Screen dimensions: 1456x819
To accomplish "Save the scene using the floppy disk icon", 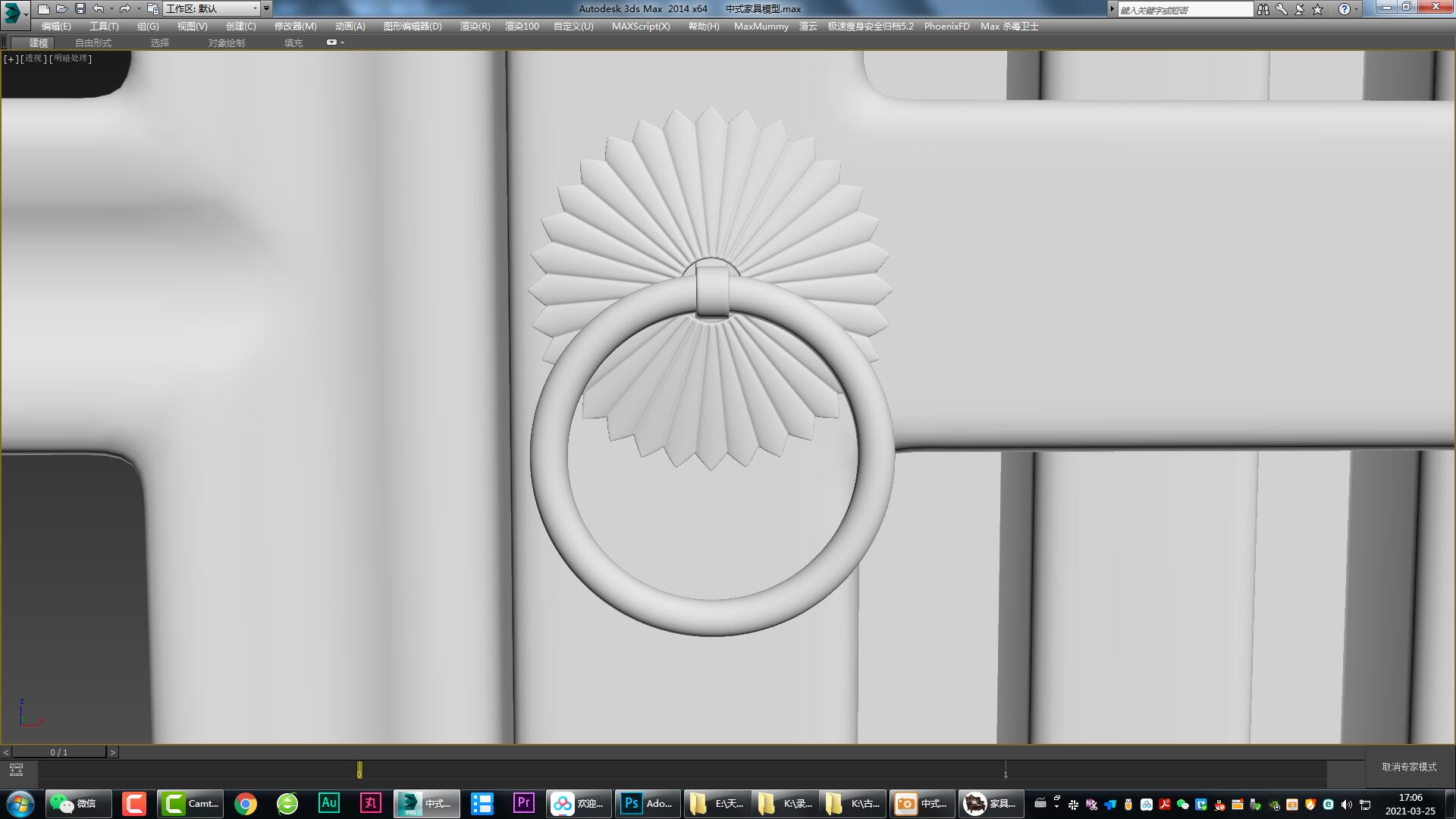I will tap(80, 9).
